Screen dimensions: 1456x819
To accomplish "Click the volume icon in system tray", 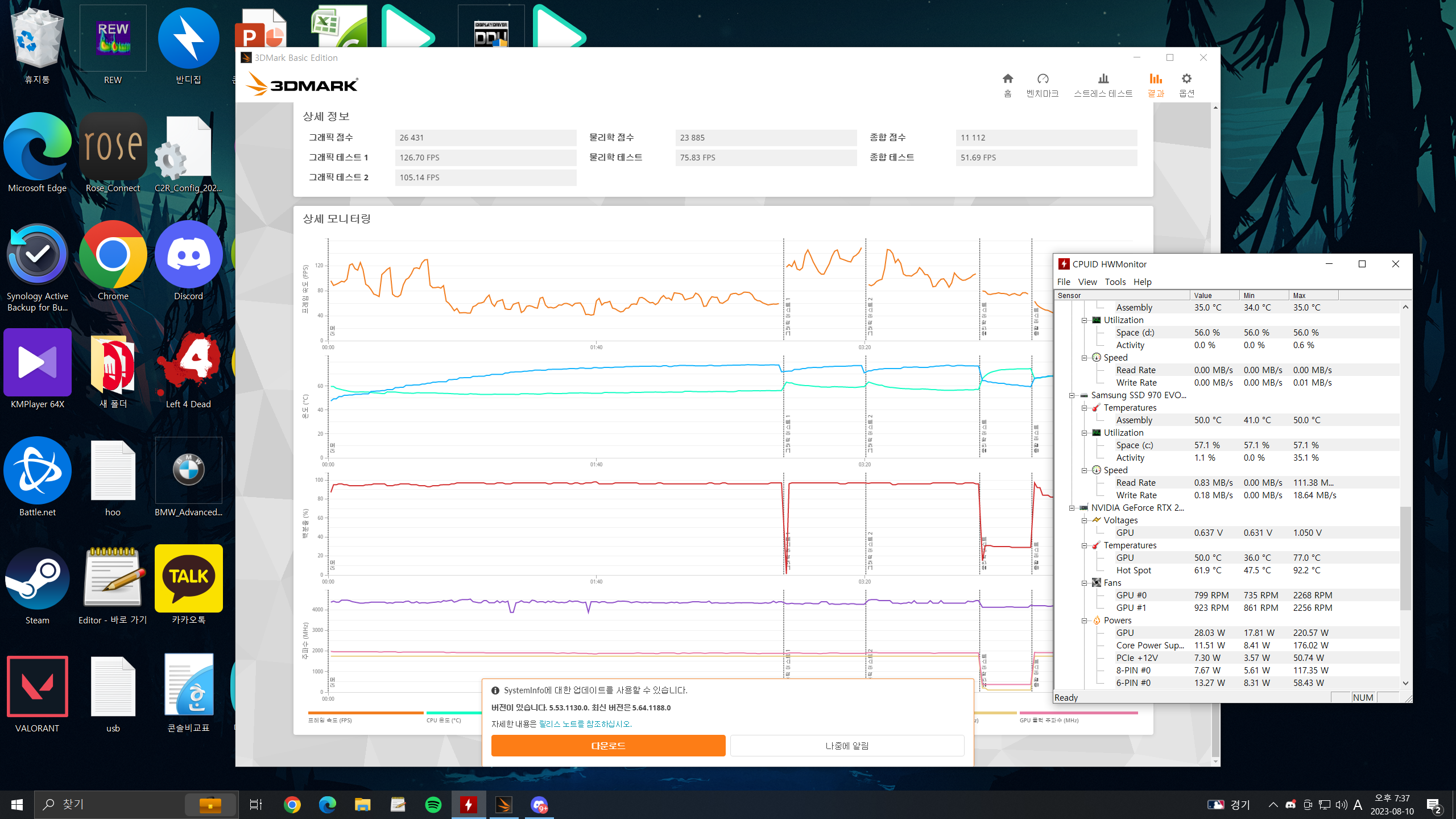I will click(x=1341, y=805).
